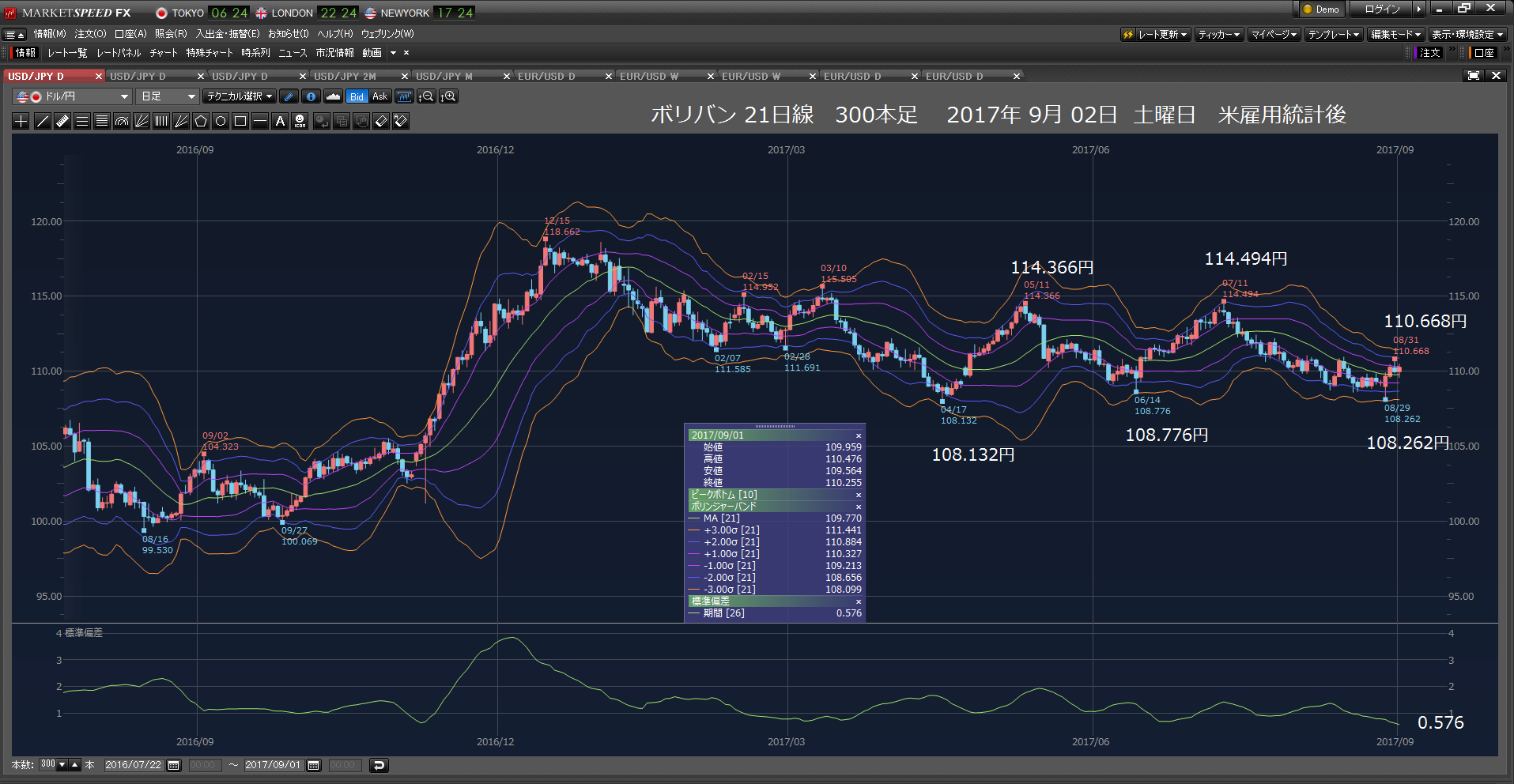The height and width of the screenshot is (784, 1514).
Task: Select the five horizontal lines retracement tool
Action: [x=102, y=121]
